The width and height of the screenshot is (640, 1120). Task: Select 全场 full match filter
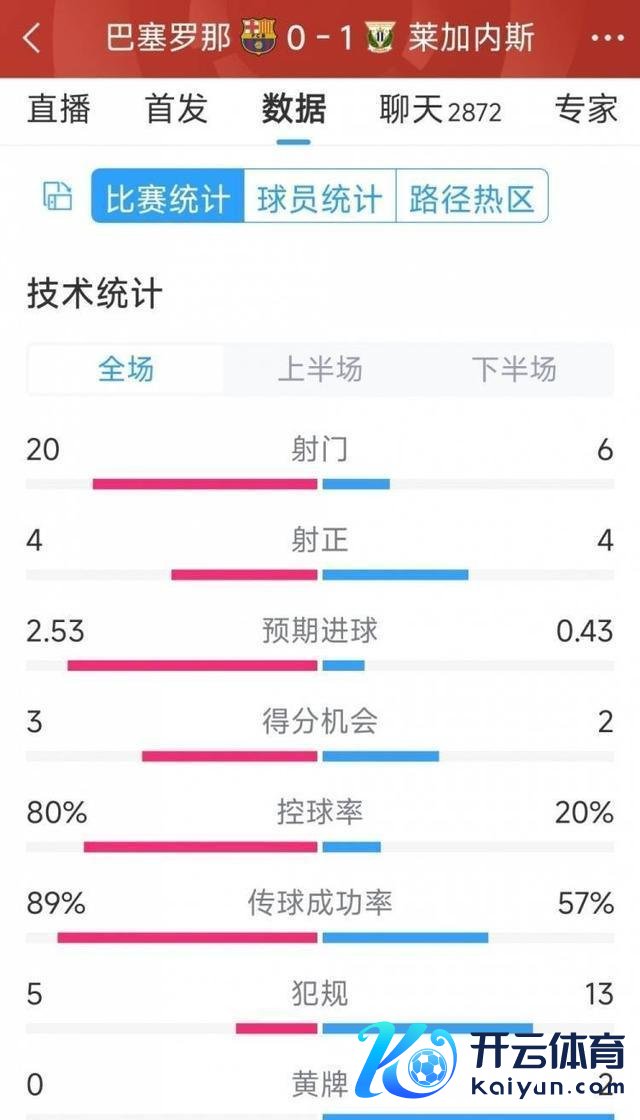[x=126, y=370]
